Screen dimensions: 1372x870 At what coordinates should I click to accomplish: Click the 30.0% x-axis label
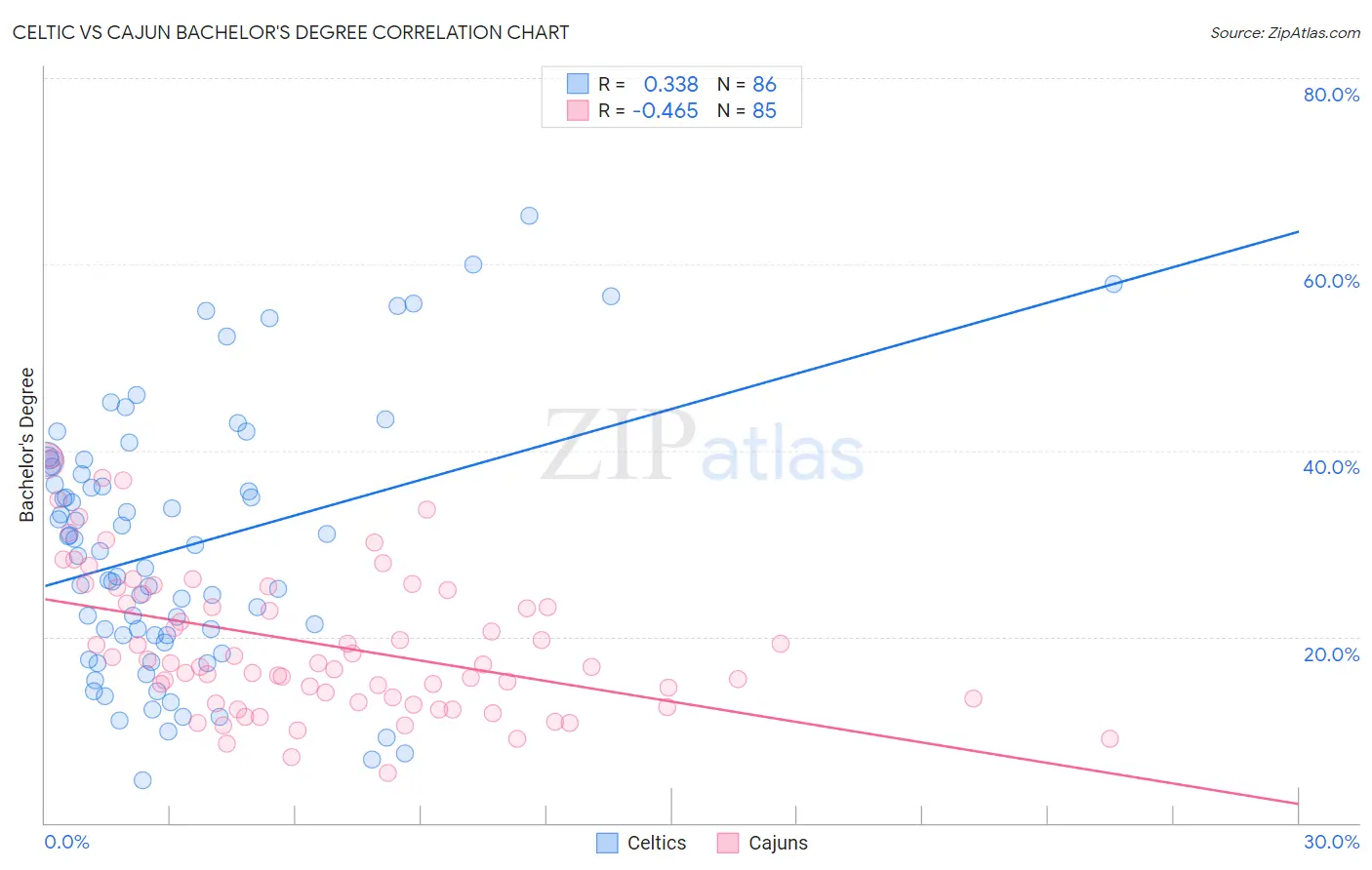(1331, 842)
